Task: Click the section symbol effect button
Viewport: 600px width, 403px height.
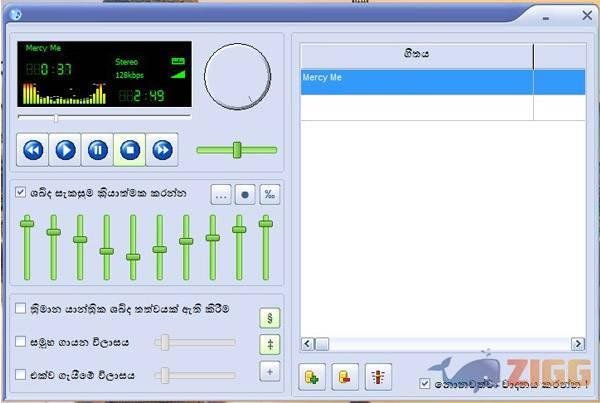Action: point(269,318)
